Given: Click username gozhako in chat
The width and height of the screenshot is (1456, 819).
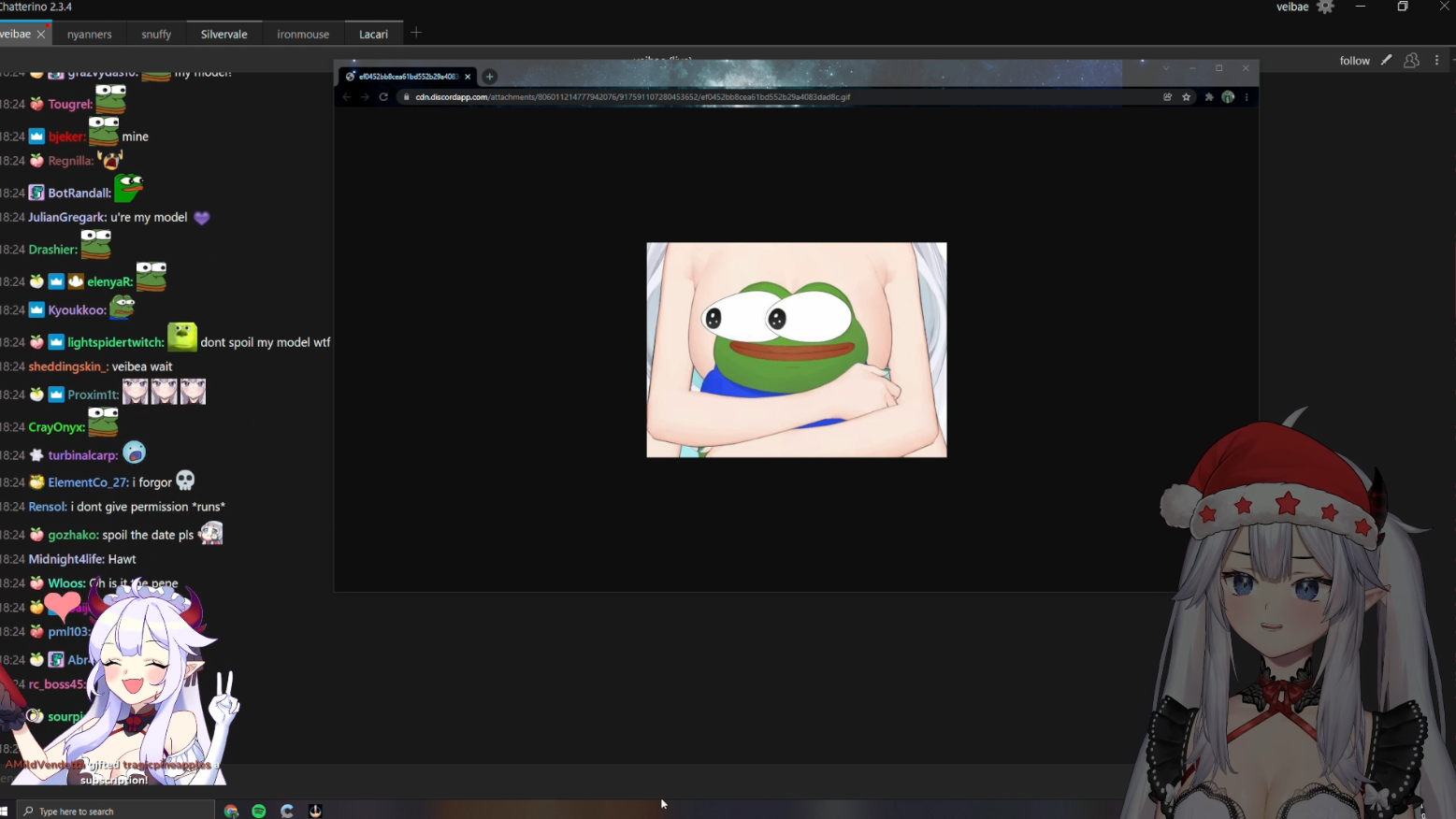Looking at the screenshot, I should pyautogui.click(x=74, y=535).
